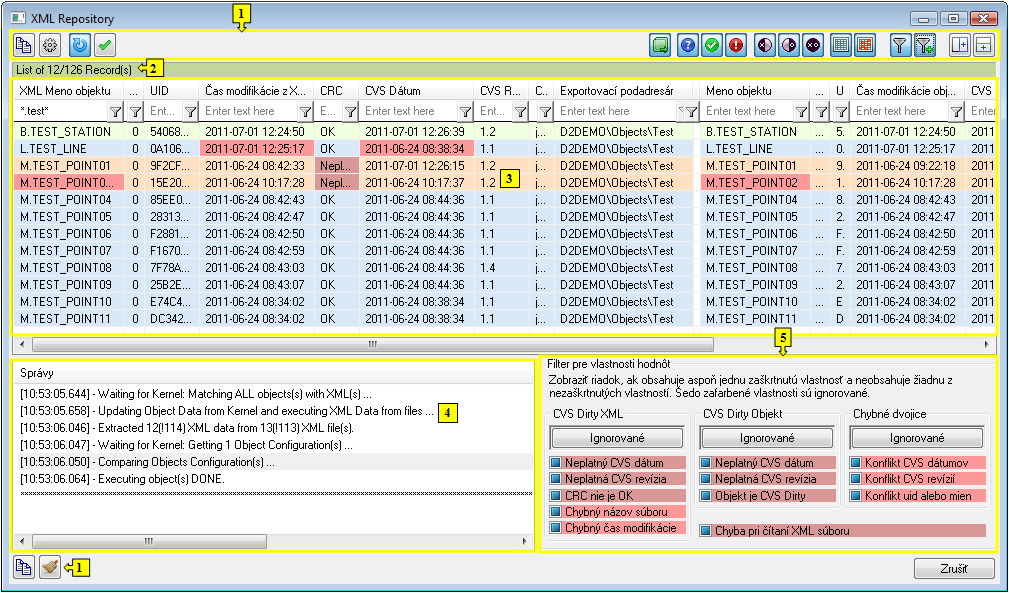Open filter dropdown for Exportovací podadresár column

click(687, 111)
